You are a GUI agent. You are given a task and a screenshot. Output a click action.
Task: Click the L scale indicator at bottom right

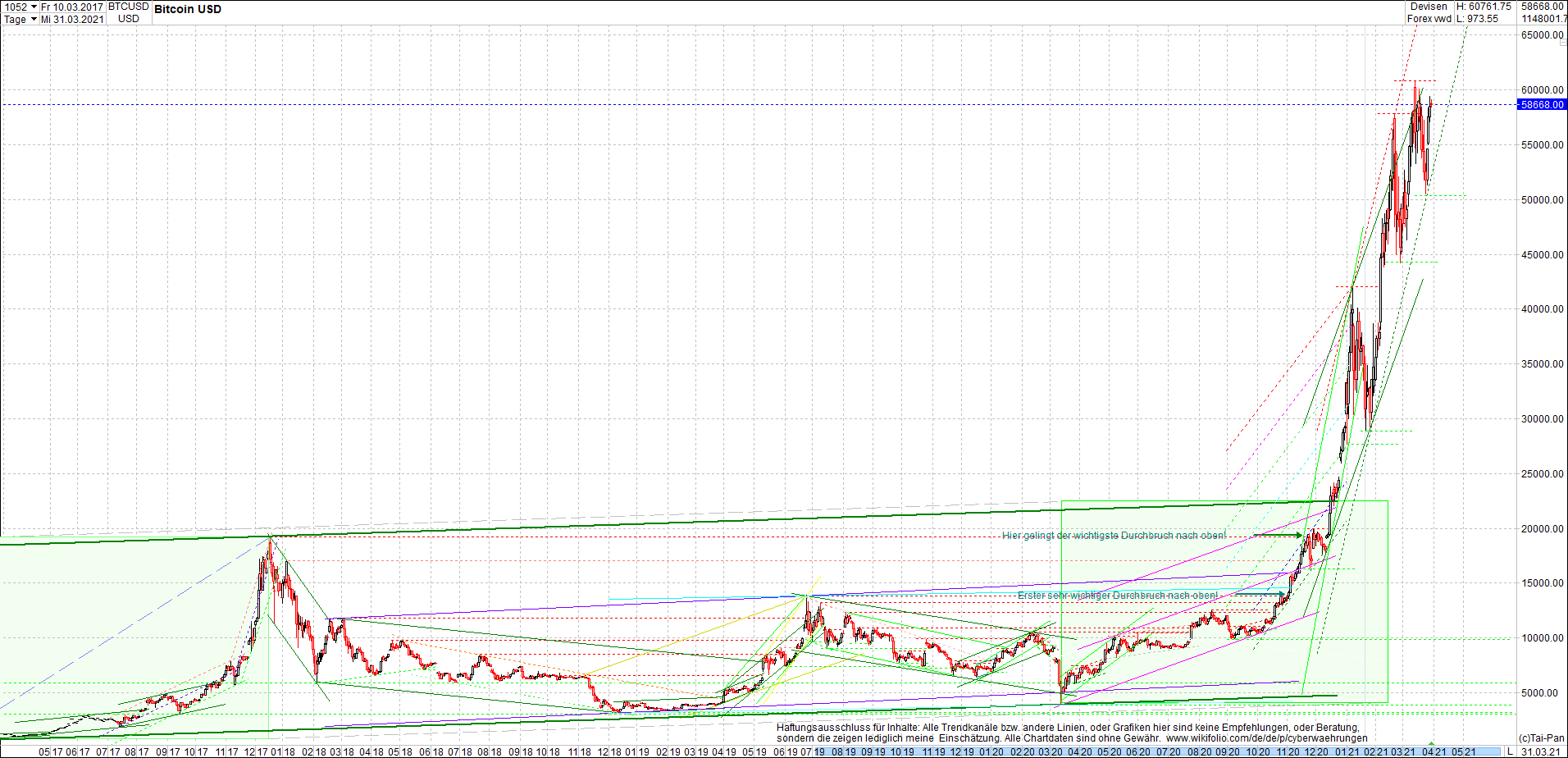(x=1510, y=751)
